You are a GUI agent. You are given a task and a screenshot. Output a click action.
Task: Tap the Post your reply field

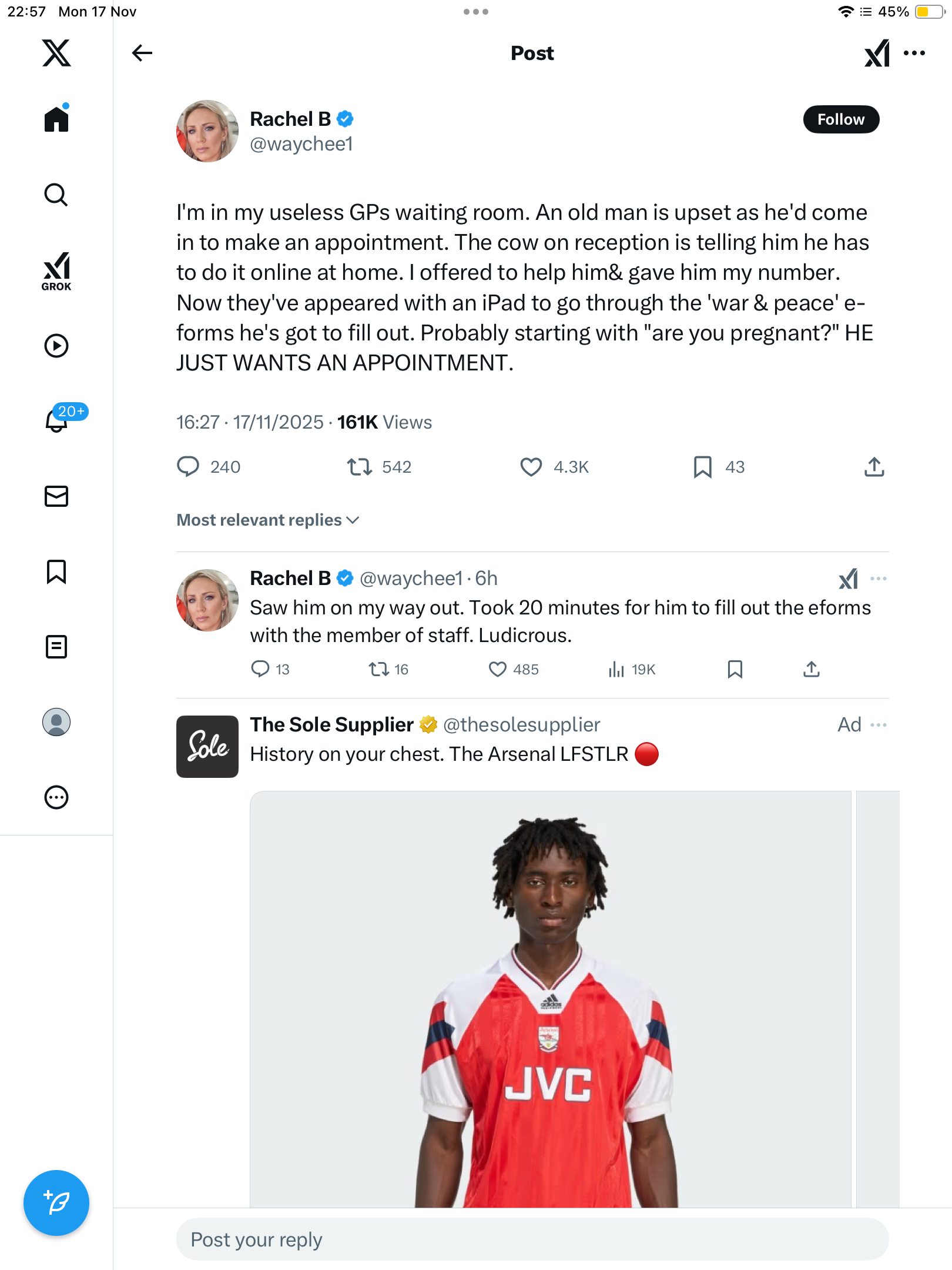coord(532,1239)
